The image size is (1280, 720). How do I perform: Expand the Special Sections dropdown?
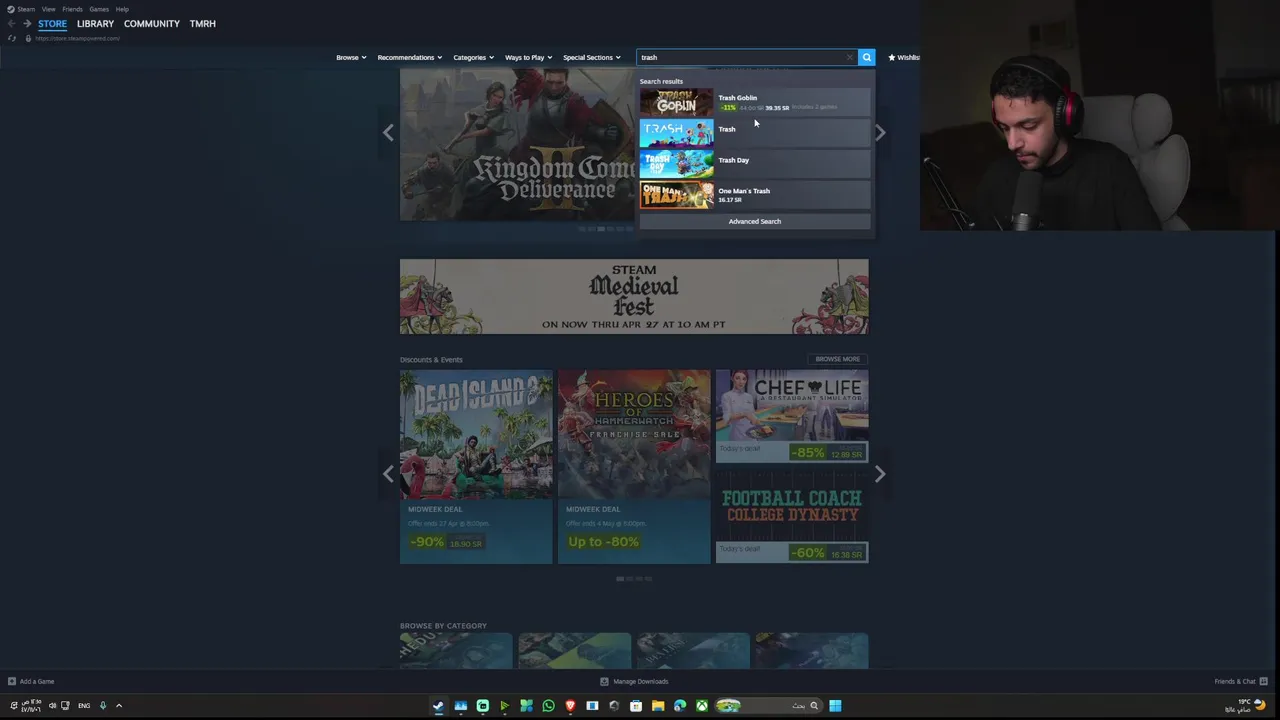click(591, 57)
